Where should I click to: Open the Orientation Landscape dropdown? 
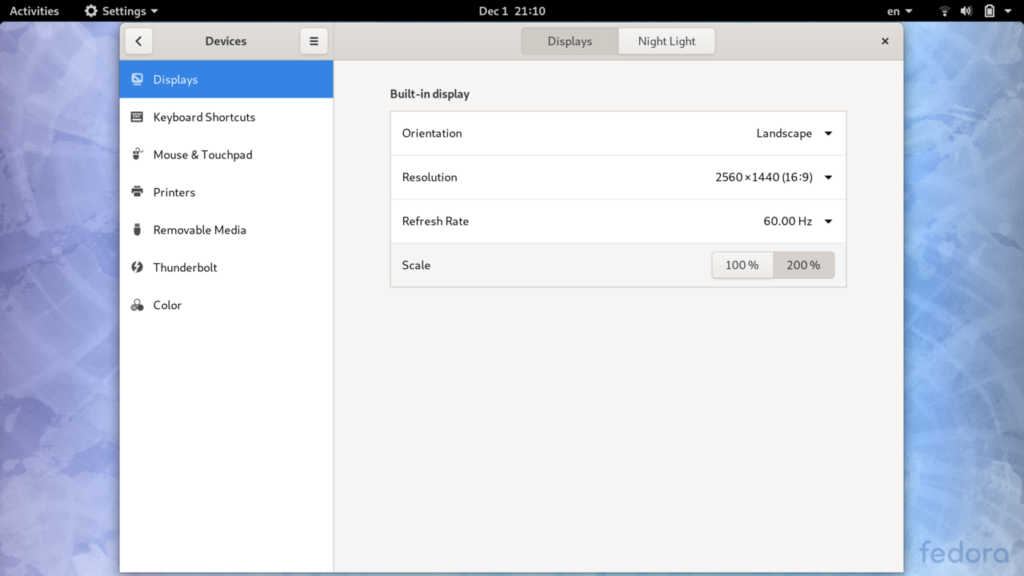[794, 133]
